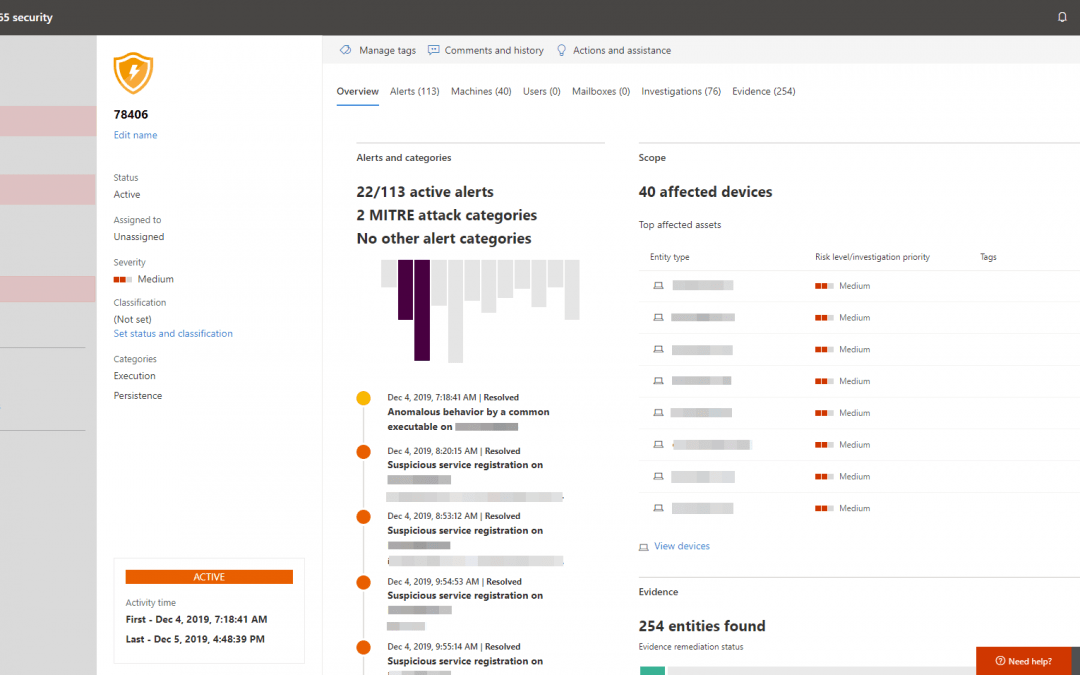Click the tall purple bar in the alerts chart
1080x675 pixels.
(421, 312)
